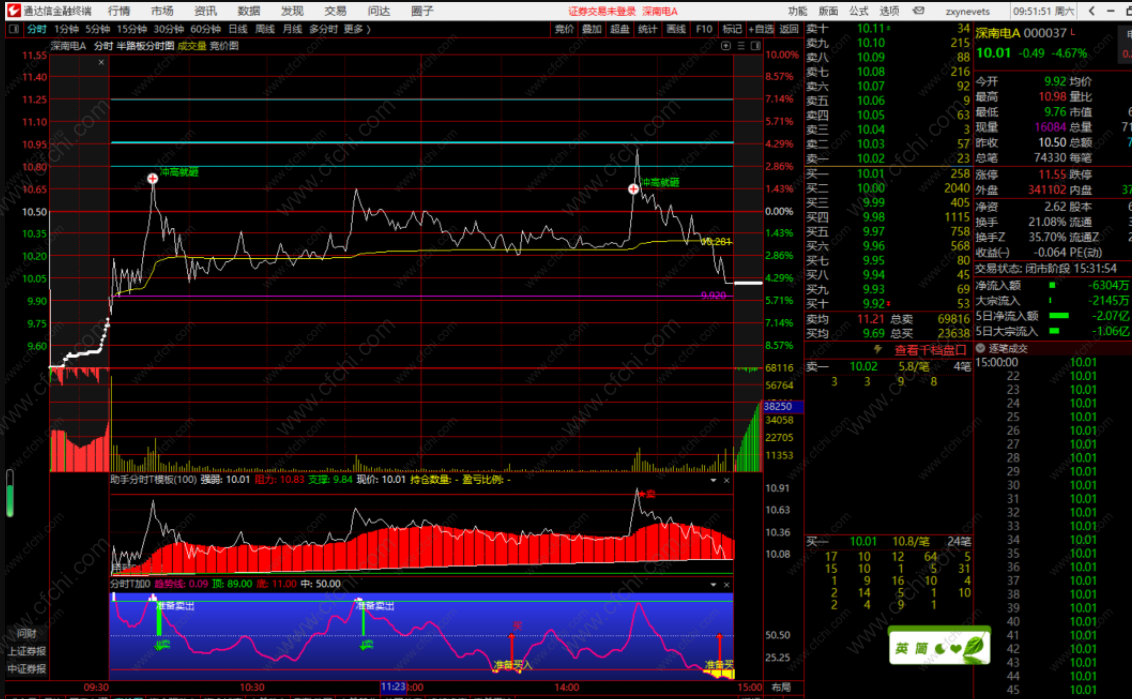Click the F10 button
This screenshot has height=699, width=1132.
click(704, 29)
